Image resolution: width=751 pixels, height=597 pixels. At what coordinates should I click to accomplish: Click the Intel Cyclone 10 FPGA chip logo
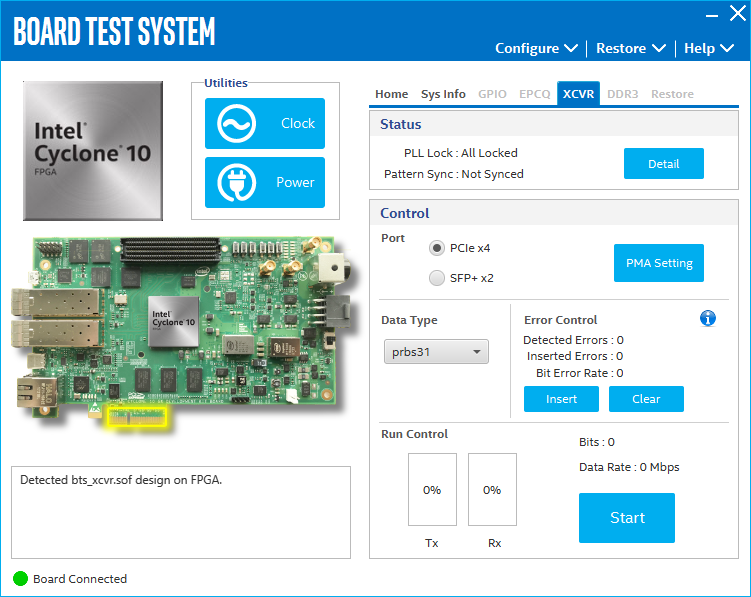(x=93, y=151)
